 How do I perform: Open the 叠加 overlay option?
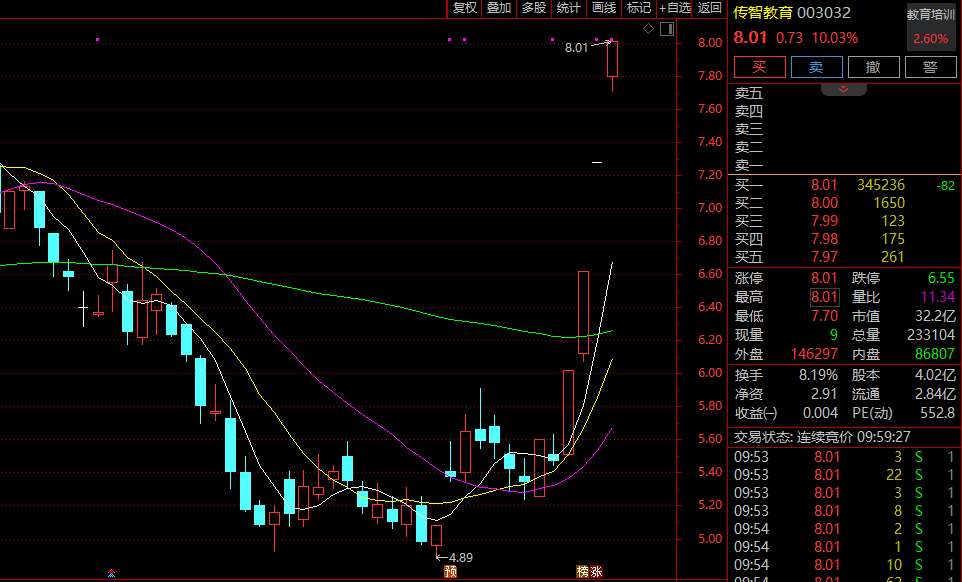click(x=499, y=8)
